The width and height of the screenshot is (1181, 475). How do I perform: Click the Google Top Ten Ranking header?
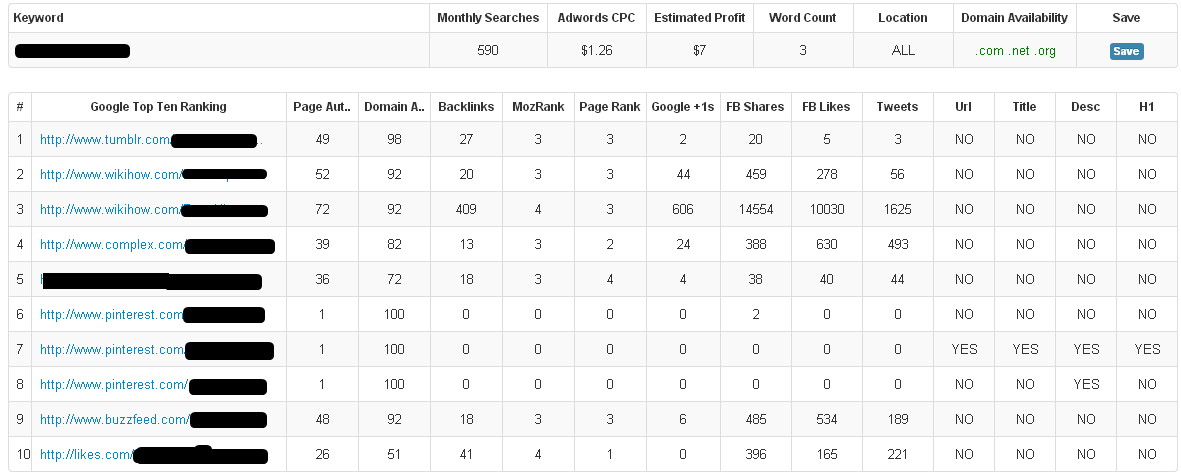[158, 107]
